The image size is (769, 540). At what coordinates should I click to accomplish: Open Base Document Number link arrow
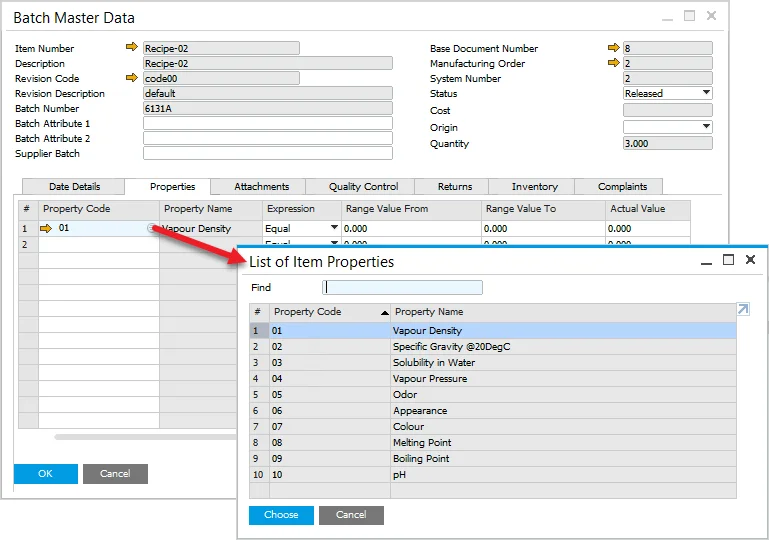pos(613,48)
